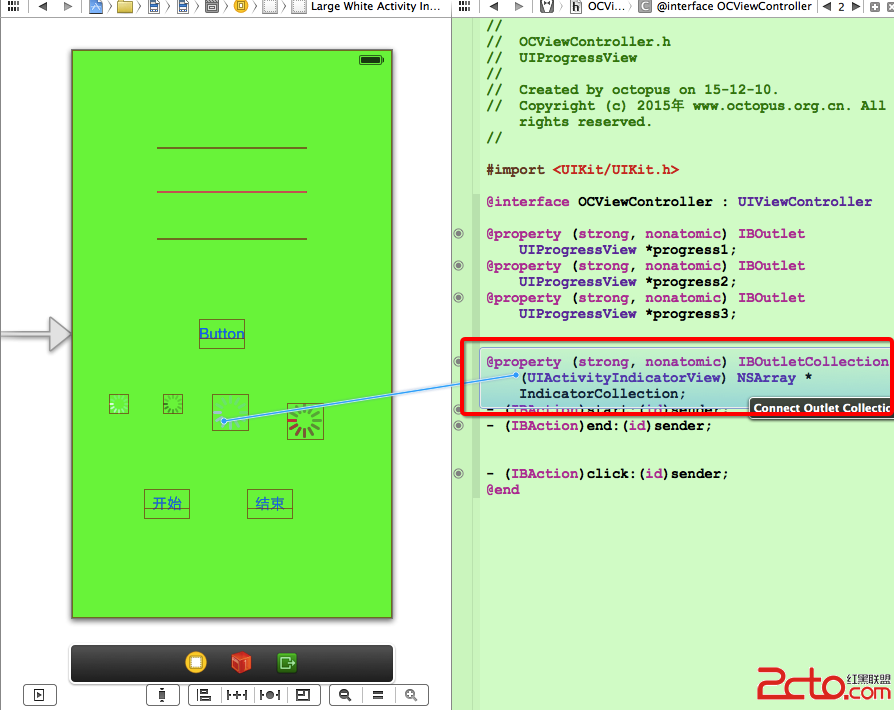
Task: Open the Pin constraints menu
Action: click(237, 695)
